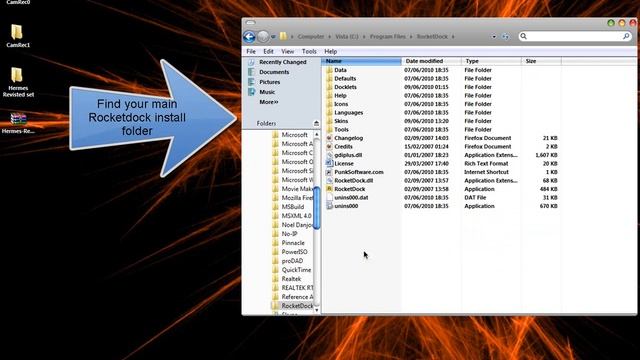Select Vista (C:) in the address breadcrumb
The width and height of the screenshot is (640, 360).
tap(347, 37)
